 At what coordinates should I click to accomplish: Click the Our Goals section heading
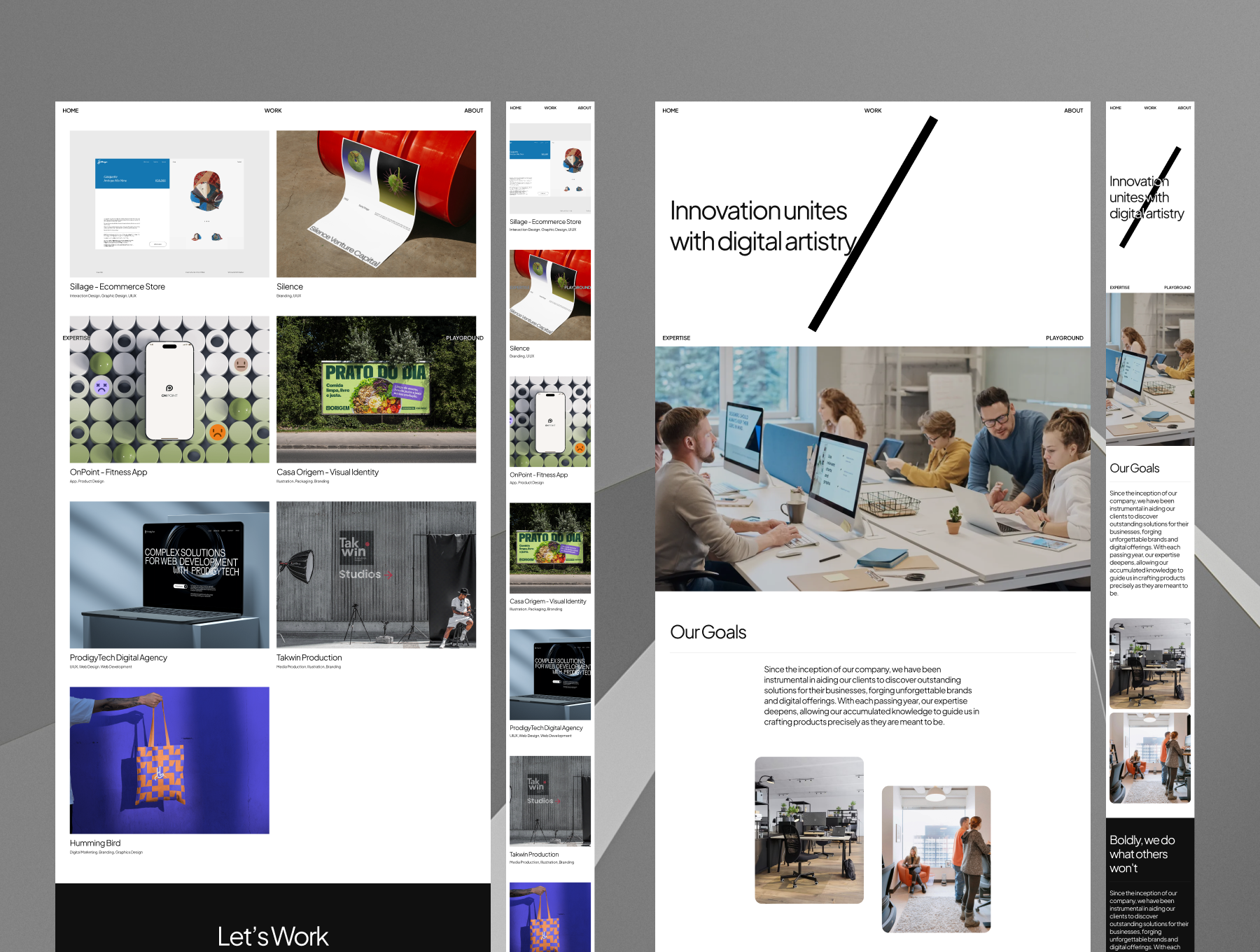click(709, 631)
